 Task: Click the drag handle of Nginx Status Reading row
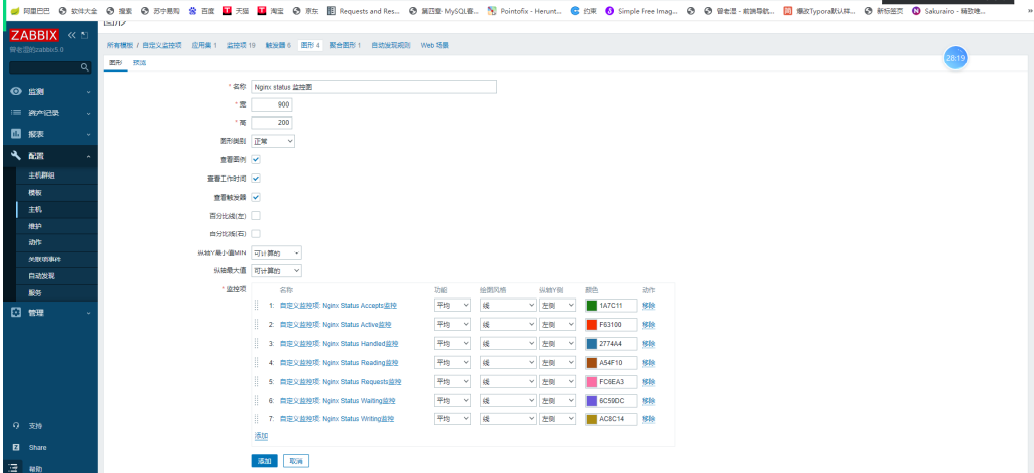(x=257, y=362)
